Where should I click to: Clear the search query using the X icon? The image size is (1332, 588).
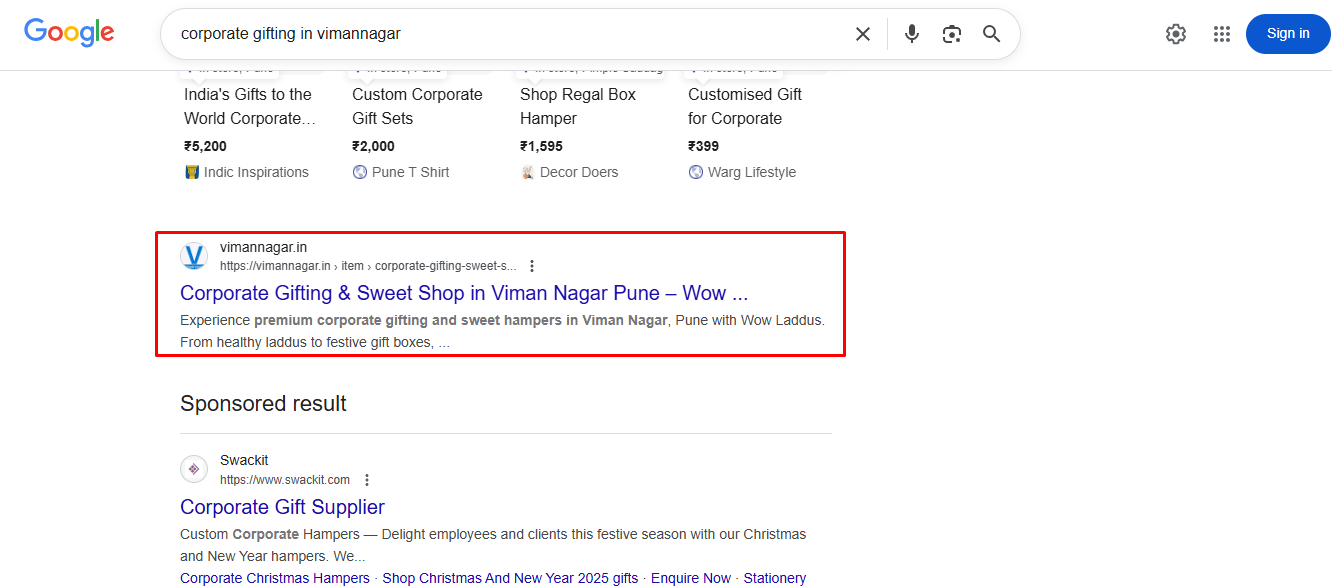862,33
